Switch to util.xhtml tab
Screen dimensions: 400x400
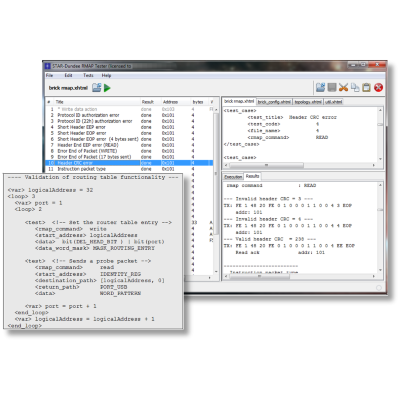[333, 102]
